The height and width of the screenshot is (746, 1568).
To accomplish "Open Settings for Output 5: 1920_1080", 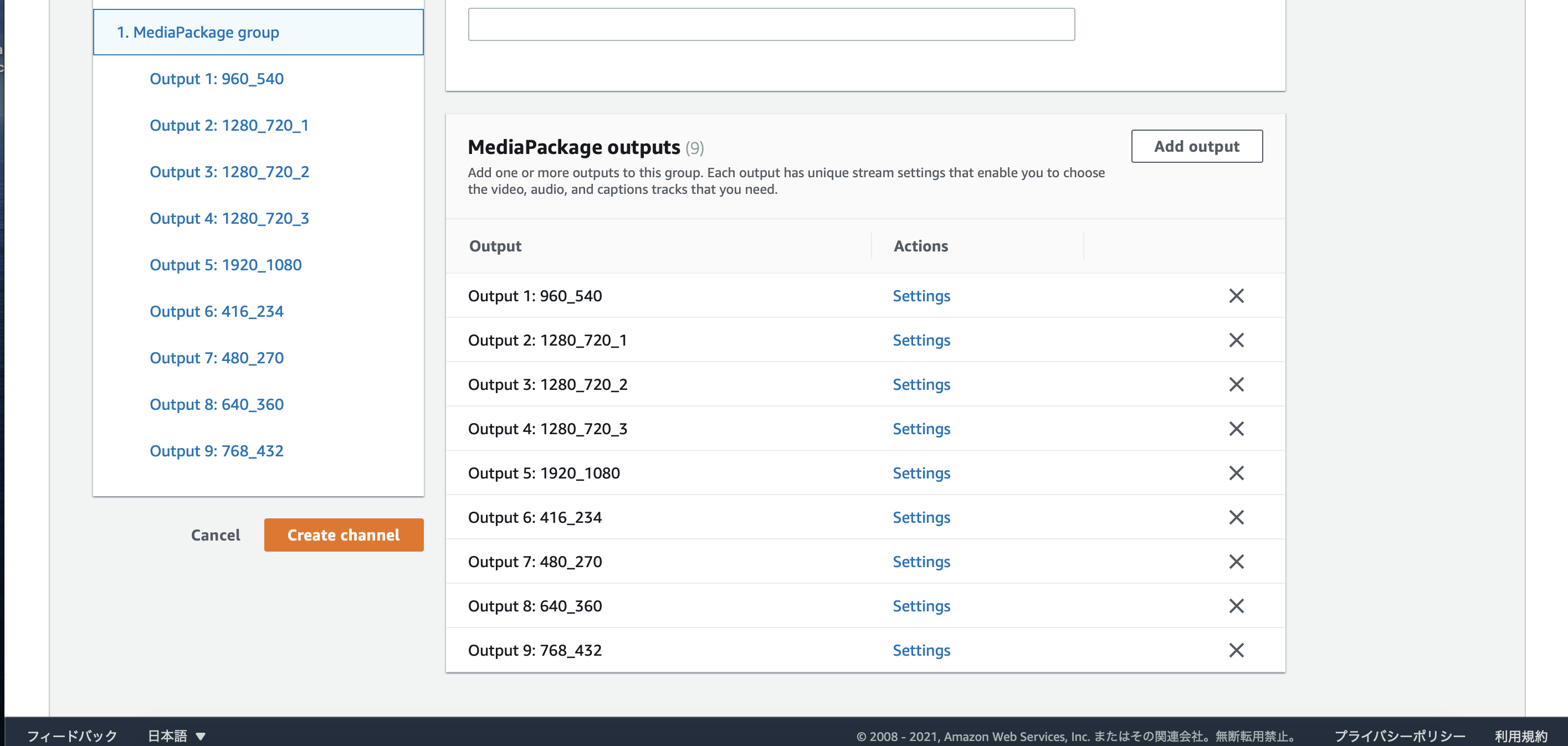I will tap(921, 474).
